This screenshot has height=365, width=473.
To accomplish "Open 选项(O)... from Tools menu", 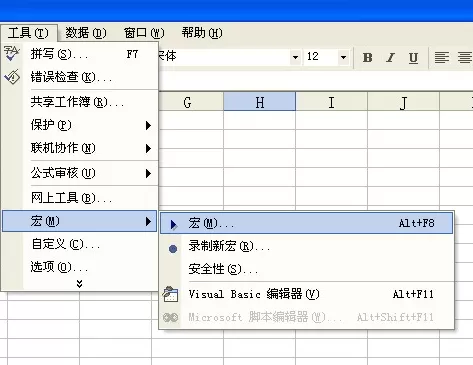I will tap(79, 267).
